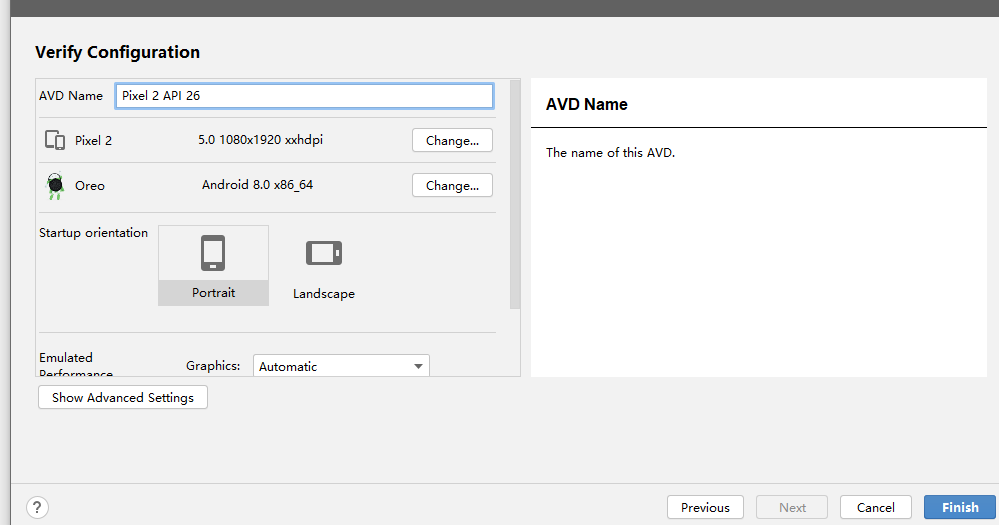Click the Pixel 2 device icon

tap(55, 140)
